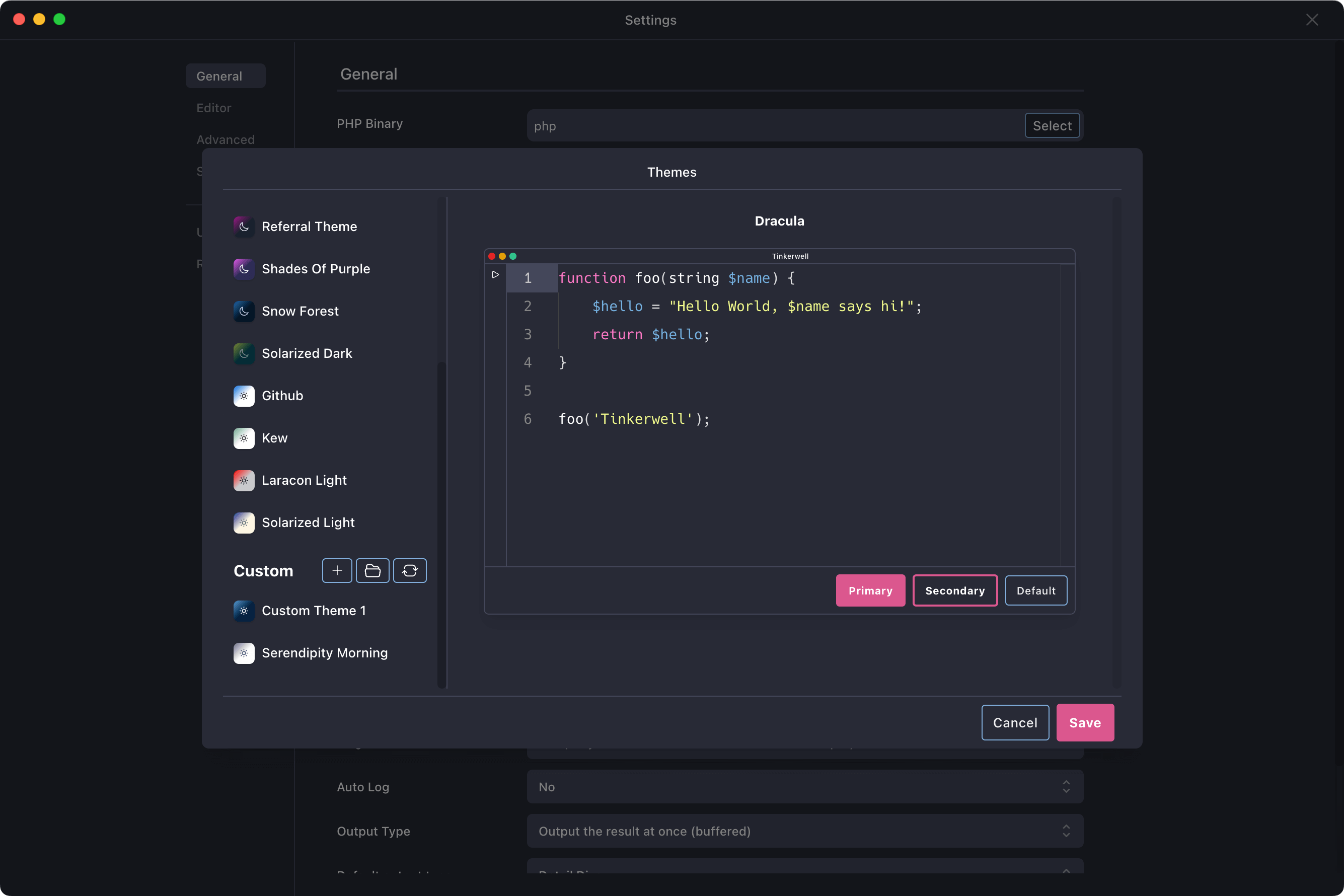Viewport: 1344px width, 896px height.
Task: Select the Secondary button style
Action: click(954, 590)
